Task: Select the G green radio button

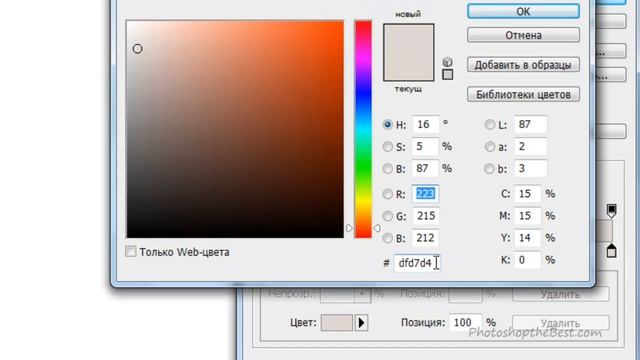Action: coord(387,216)
